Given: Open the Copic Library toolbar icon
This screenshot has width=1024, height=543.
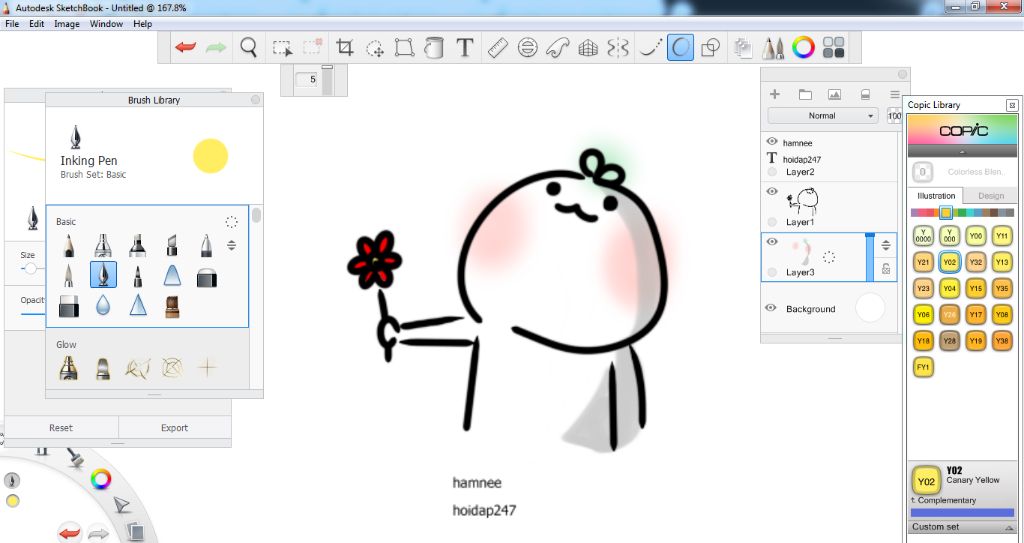Looking at the screenshot, I should coord(834,48).
